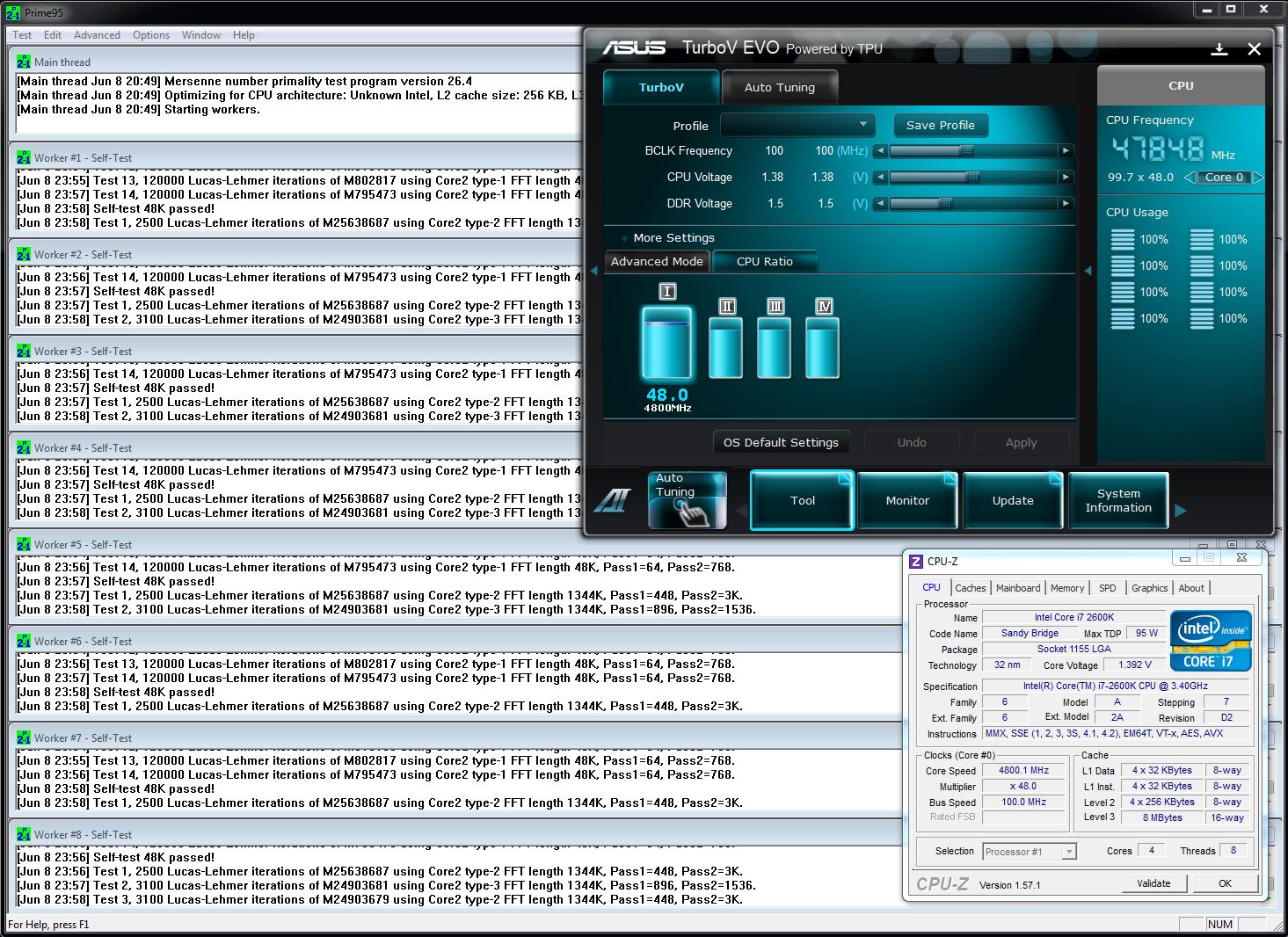The width and height of the screenshot is (1288, 937).
Task: Show next bottom toolbar items arrow
Action: 1181,511
